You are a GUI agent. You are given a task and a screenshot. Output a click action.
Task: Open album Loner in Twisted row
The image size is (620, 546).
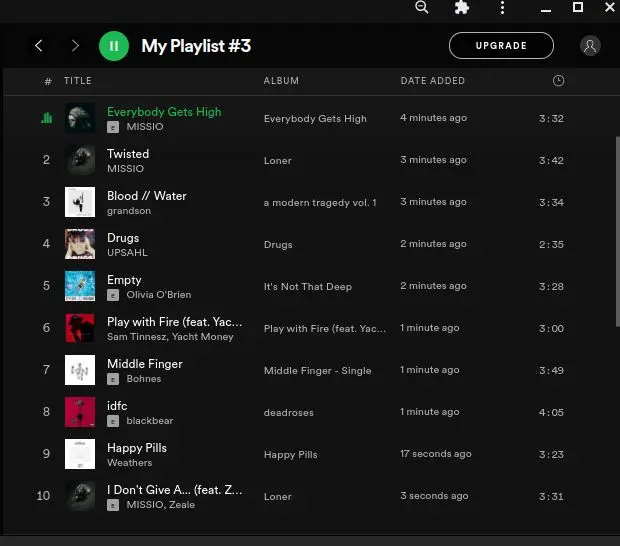pyautogui.click(x=278, y=161)
